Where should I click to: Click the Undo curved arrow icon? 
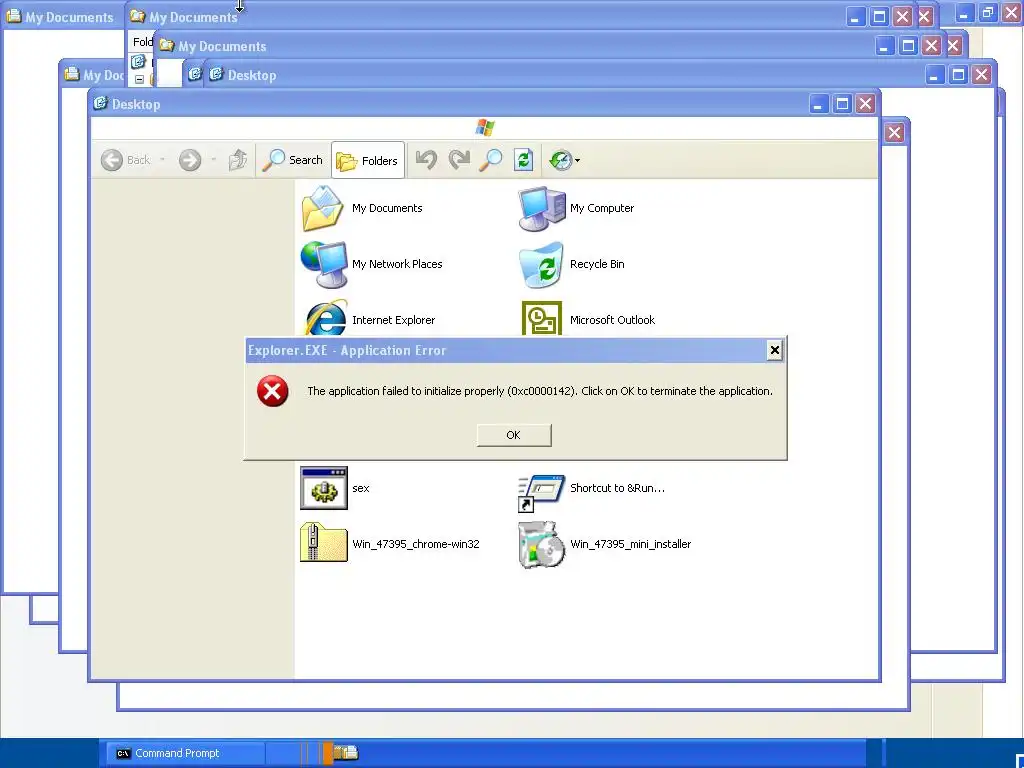point(426,160)
